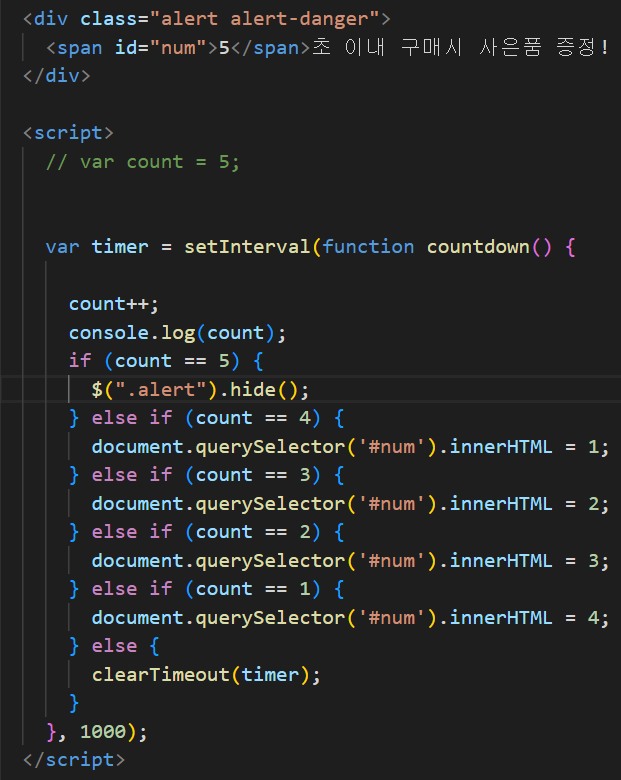Click the 'alert alert-danger' class value
Image resolution: width=621 pixels, height=780 pixels.
264,19
